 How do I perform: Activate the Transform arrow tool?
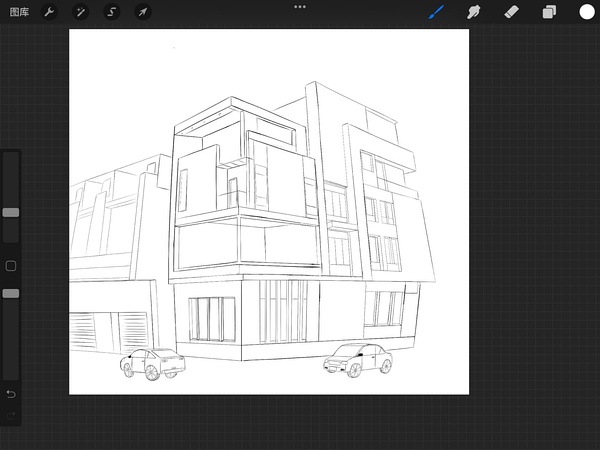point(142,12)
